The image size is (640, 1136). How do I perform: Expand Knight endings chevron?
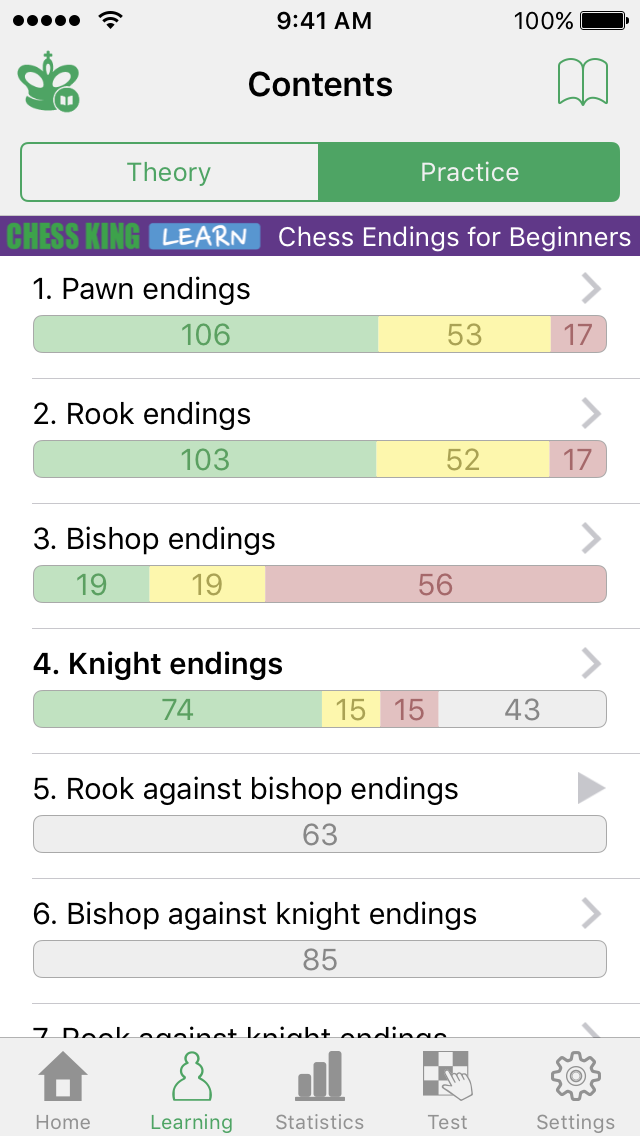(x=591, y=664)
